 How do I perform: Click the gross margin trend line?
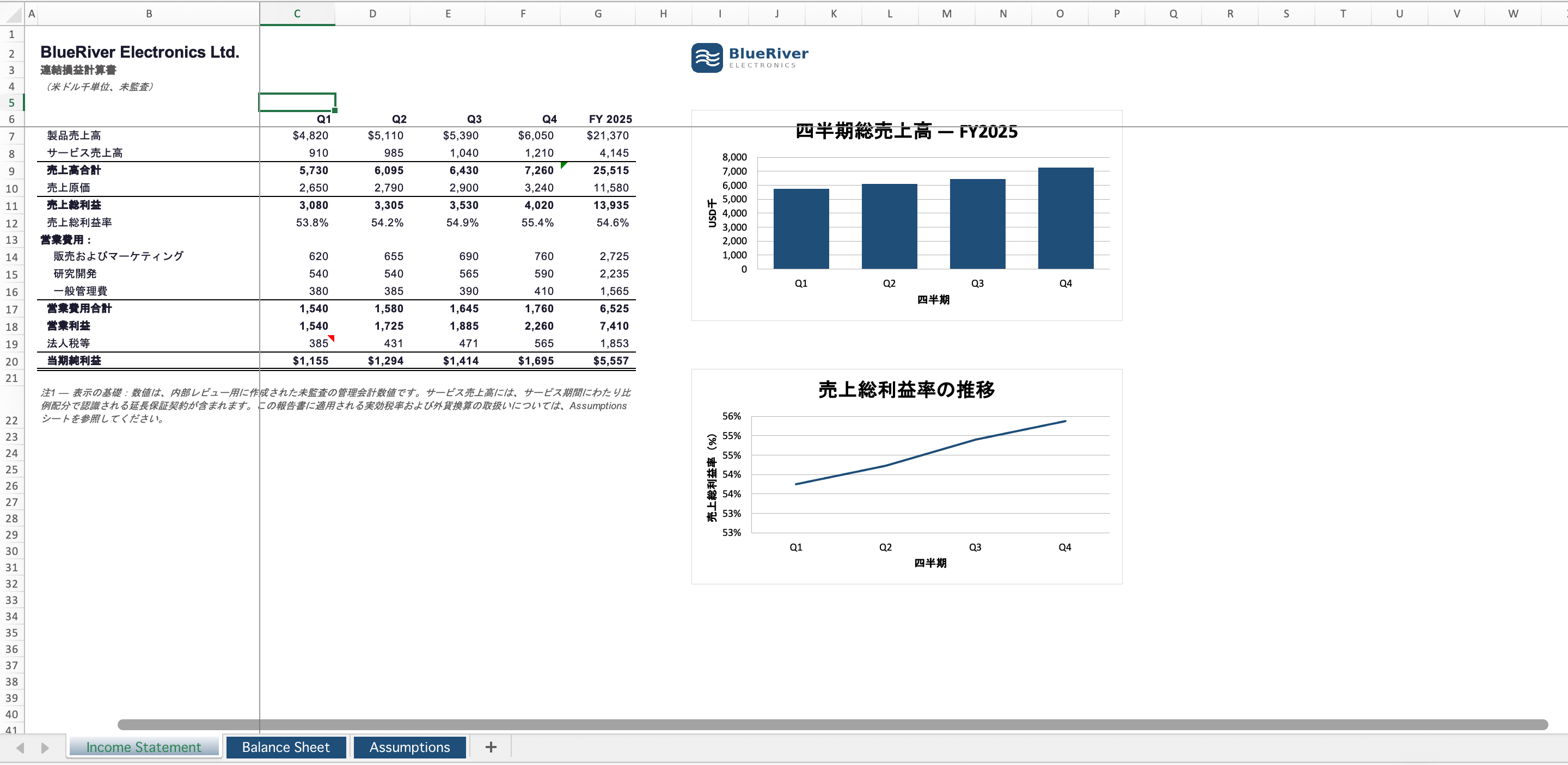930,454
